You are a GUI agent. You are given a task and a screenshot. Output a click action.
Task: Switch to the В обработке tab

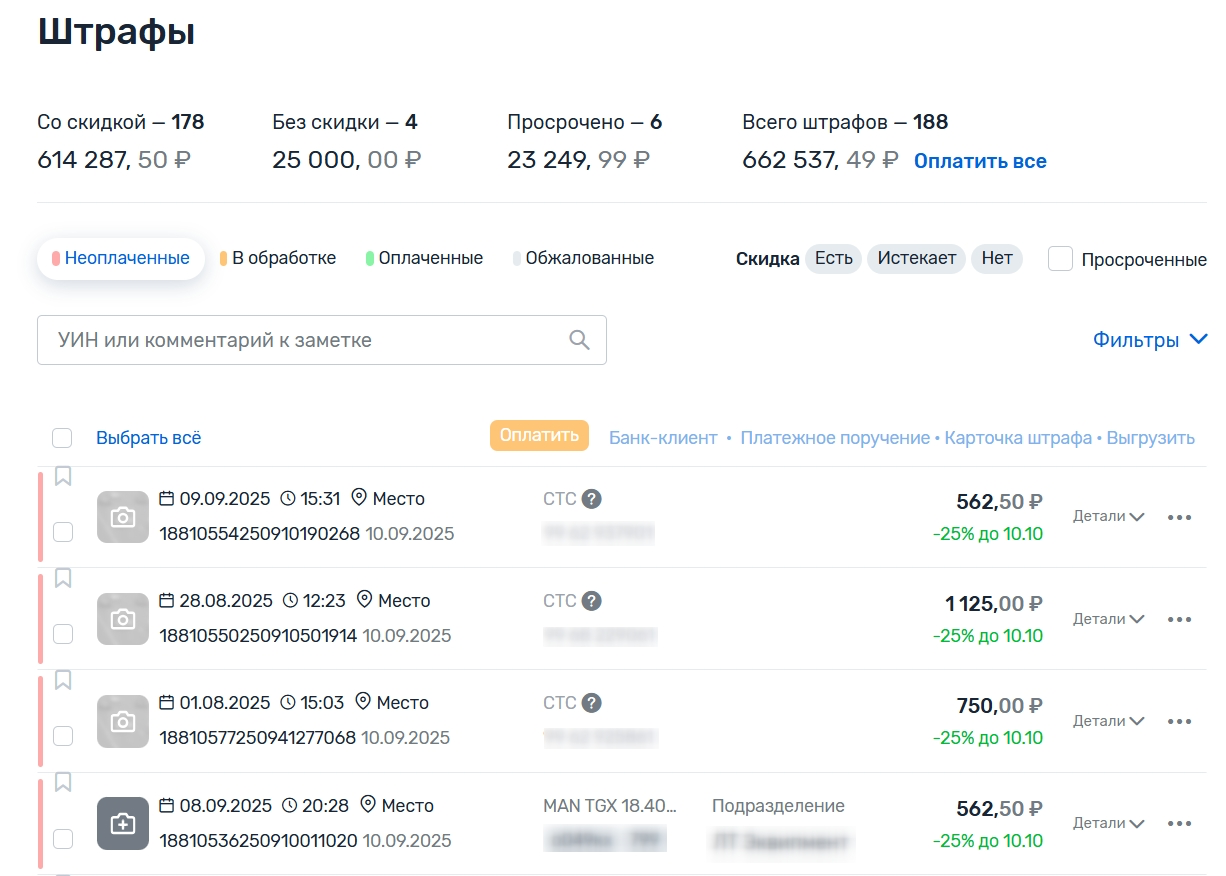click(279, 258)
